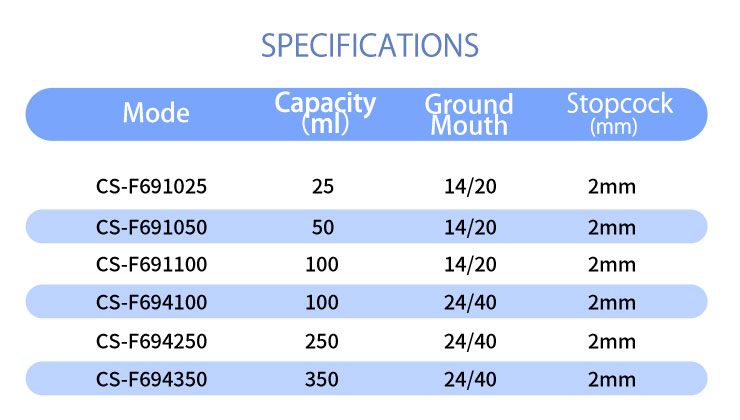Image resolution: width=740 pixels, height=420 pixels.
Task: Select model CS-F691100
Action: pos(152,265)
